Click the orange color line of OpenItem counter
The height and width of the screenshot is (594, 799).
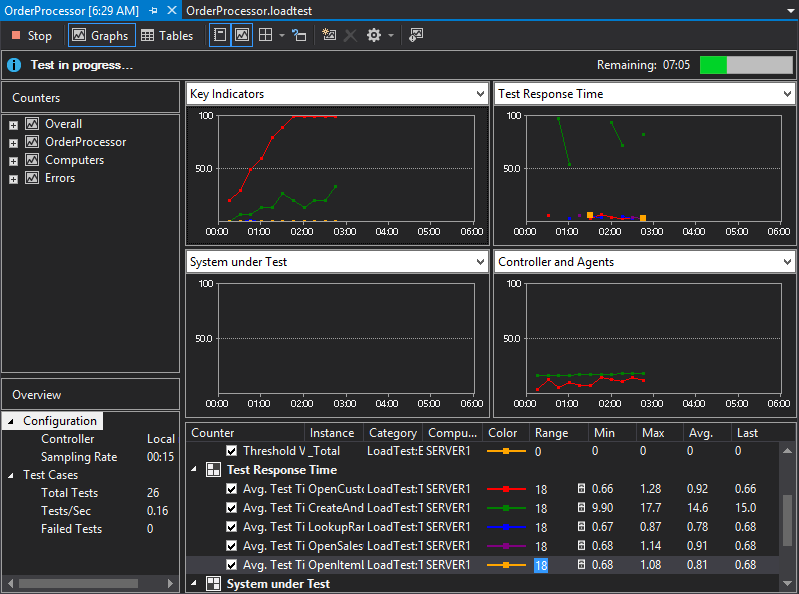(x=505, y=565)
